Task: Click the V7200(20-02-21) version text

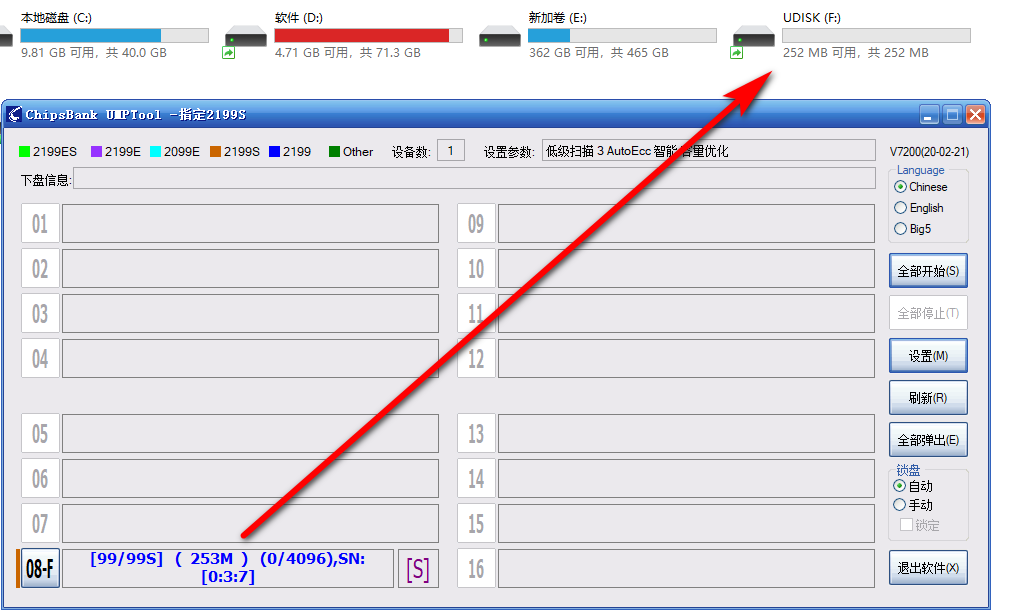Action: click(929, 152)
